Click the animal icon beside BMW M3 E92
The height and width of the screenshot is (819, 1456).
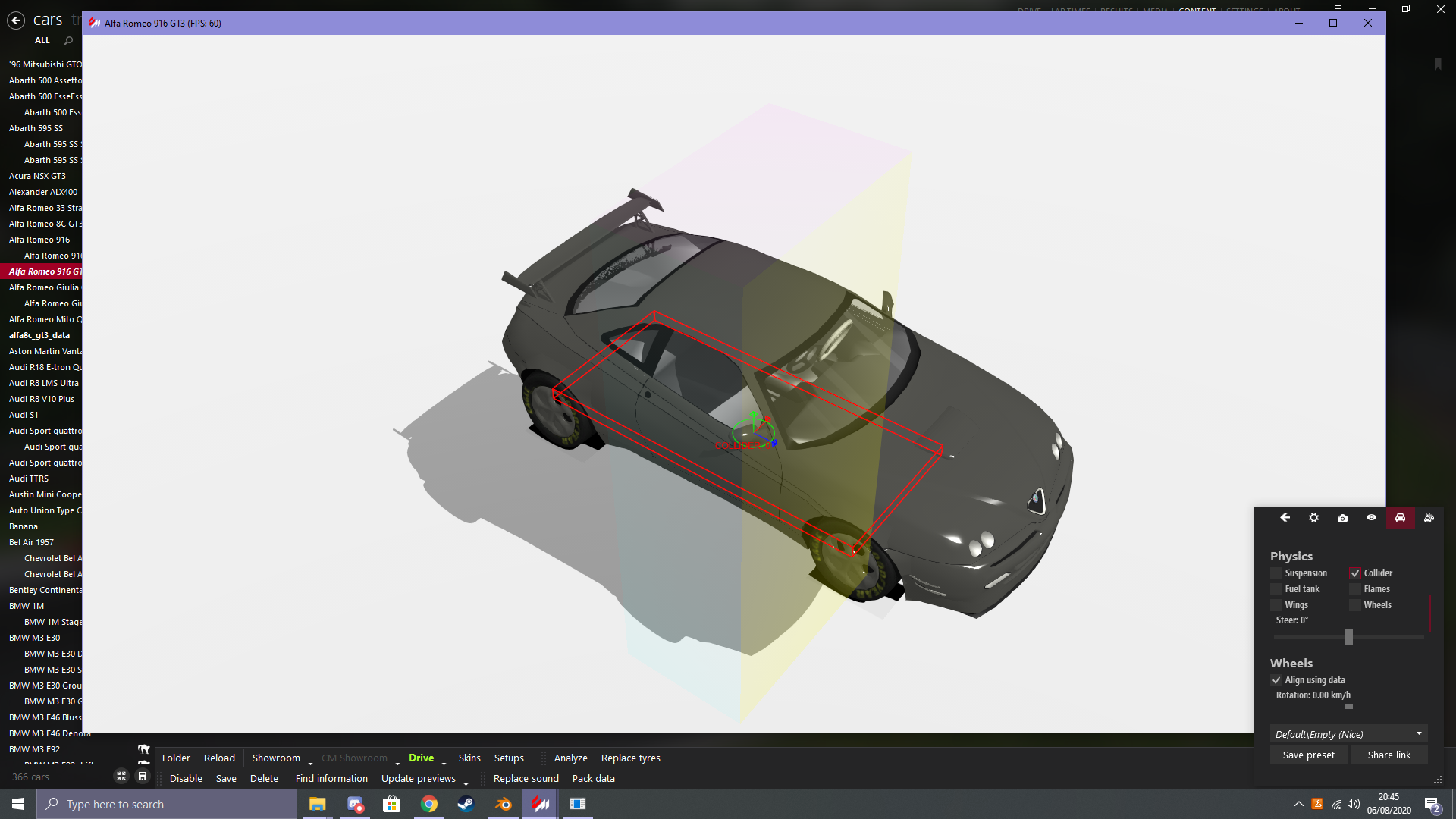[x=144, y=749]
